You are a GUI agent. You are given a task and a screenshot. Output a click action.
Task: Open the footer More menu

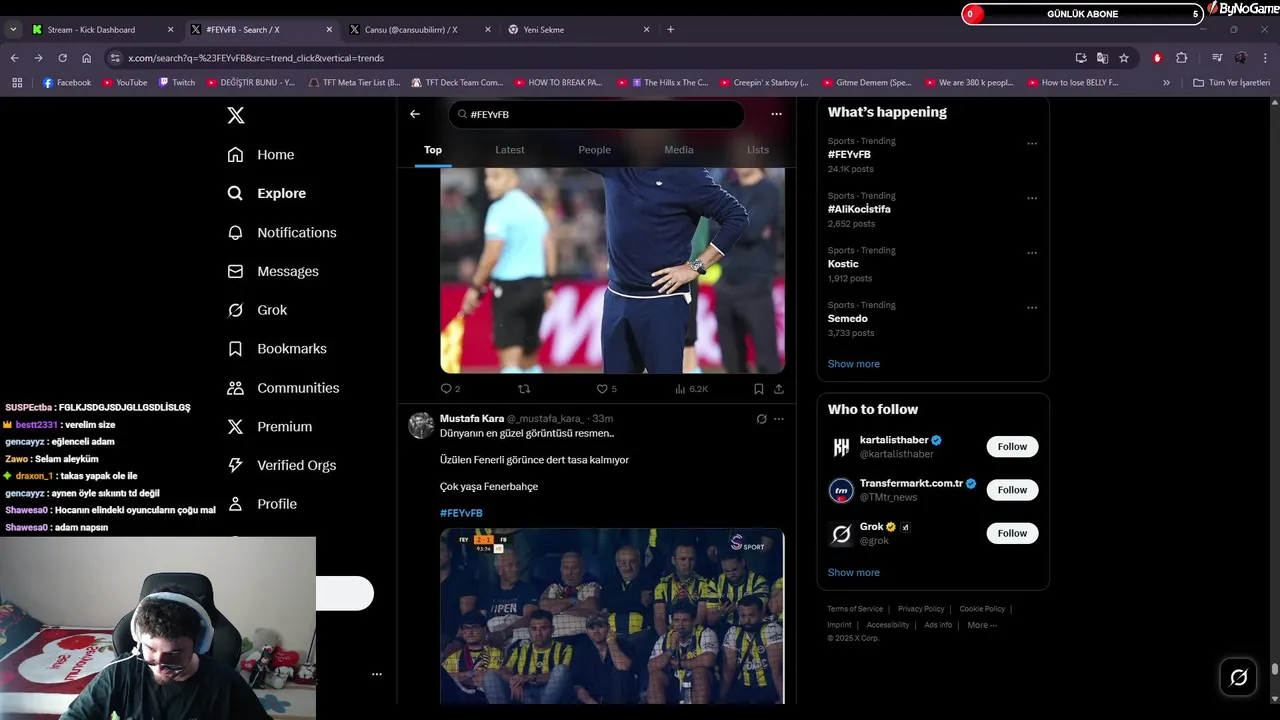(982, 625)
